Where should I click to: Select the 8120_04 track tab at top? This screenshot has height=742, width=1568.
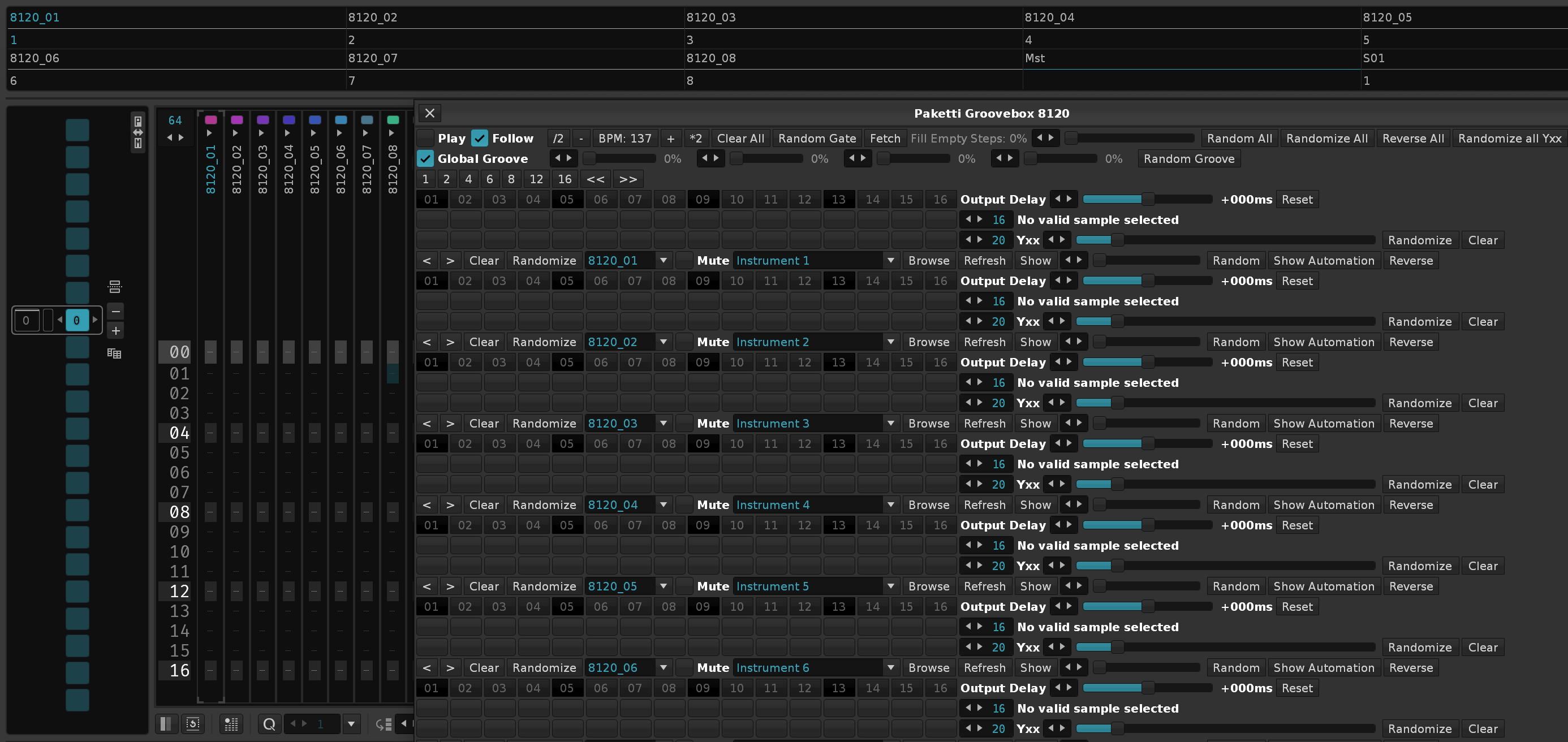pyautogui.click(x=1049, y=17)
